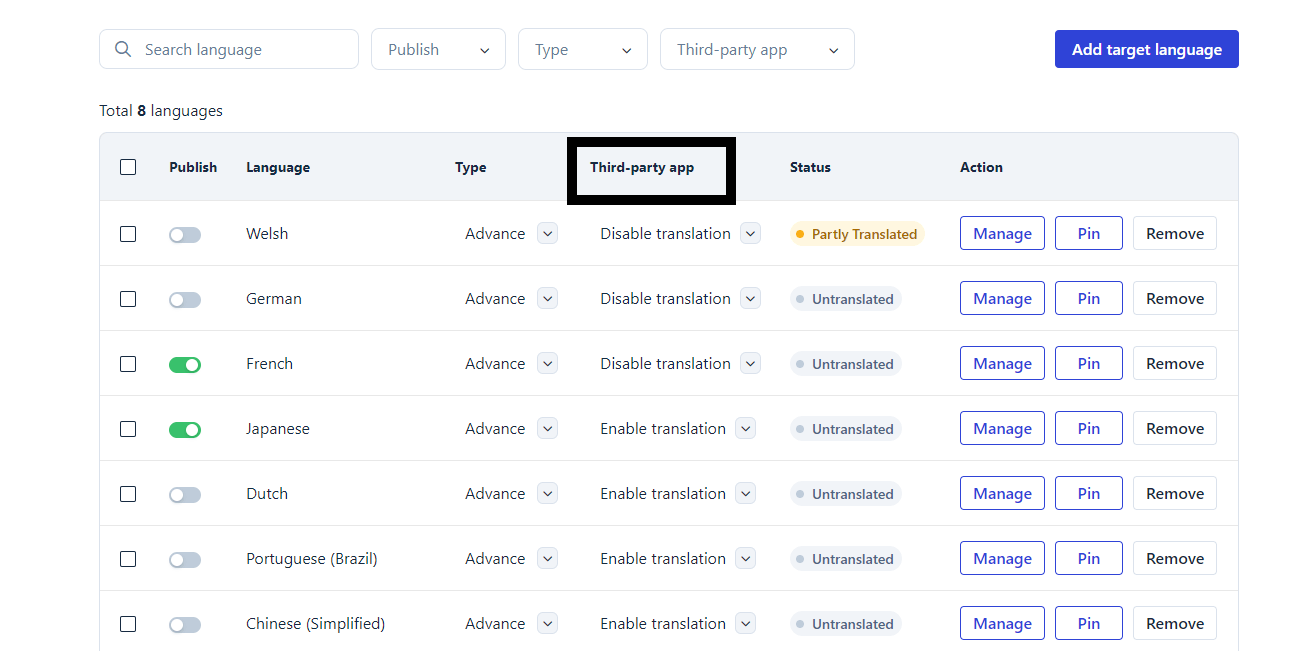Viewport: 1308px width, 651px height.
Task: Click Add target language button
Action: (x=1147, y=49)
